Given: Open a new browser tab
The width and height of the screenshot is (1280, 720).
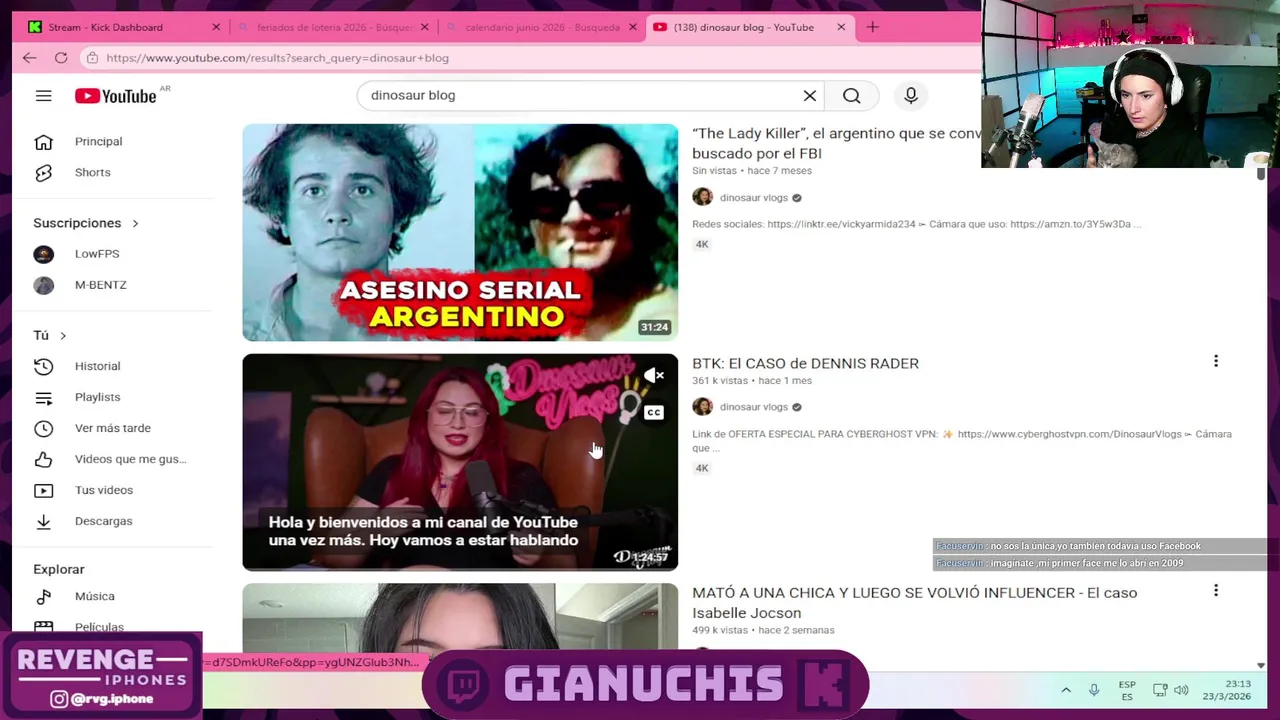Looking at the screenshot, I should (873, 27).
